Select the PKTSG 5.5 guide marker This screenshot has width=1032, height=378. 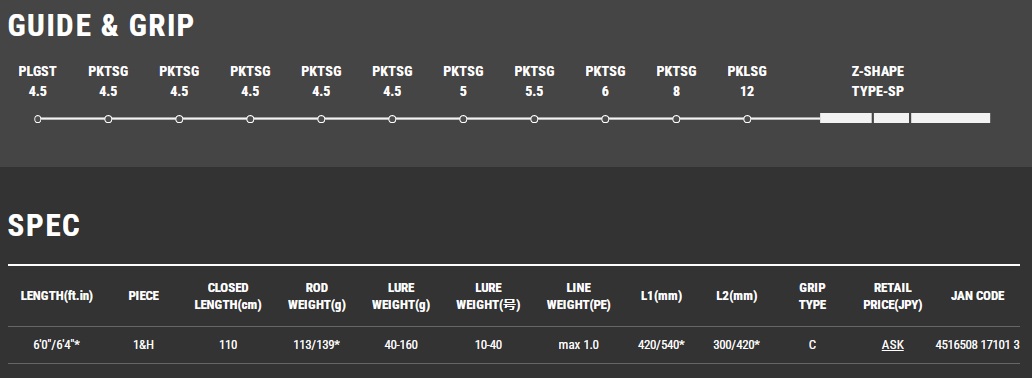(534, 119)
